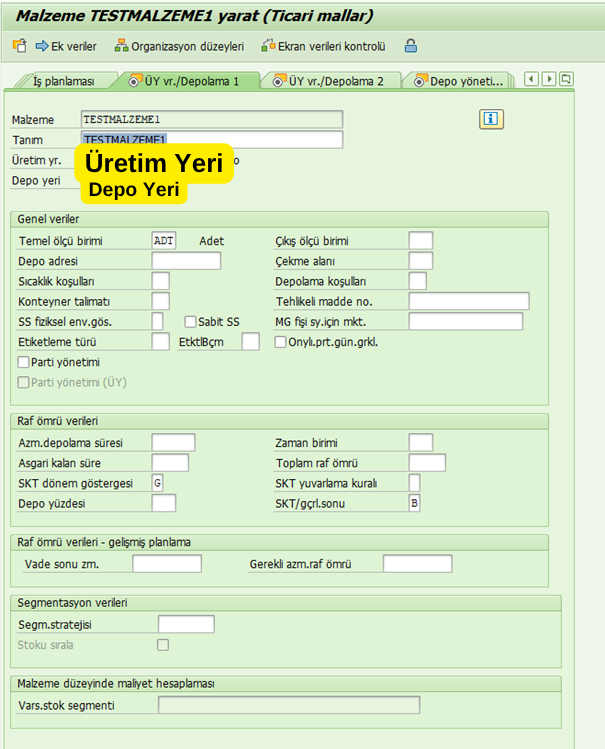Screen dimensions: 605x749
Task: Switch to the İş planlaması tab
Action: click(x=62, y=81)
